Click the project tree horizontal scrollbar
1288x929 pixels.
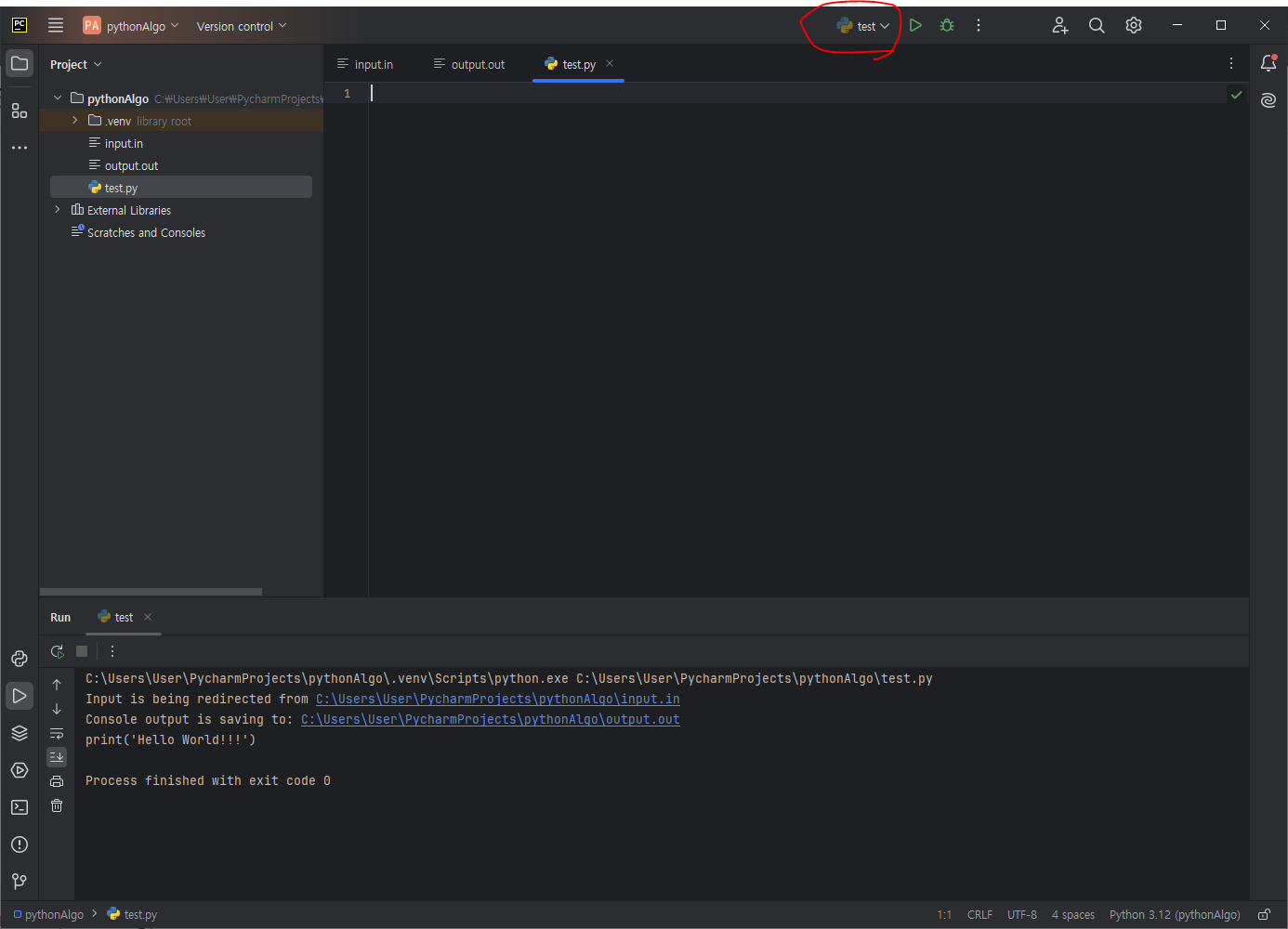pos(151,591)
